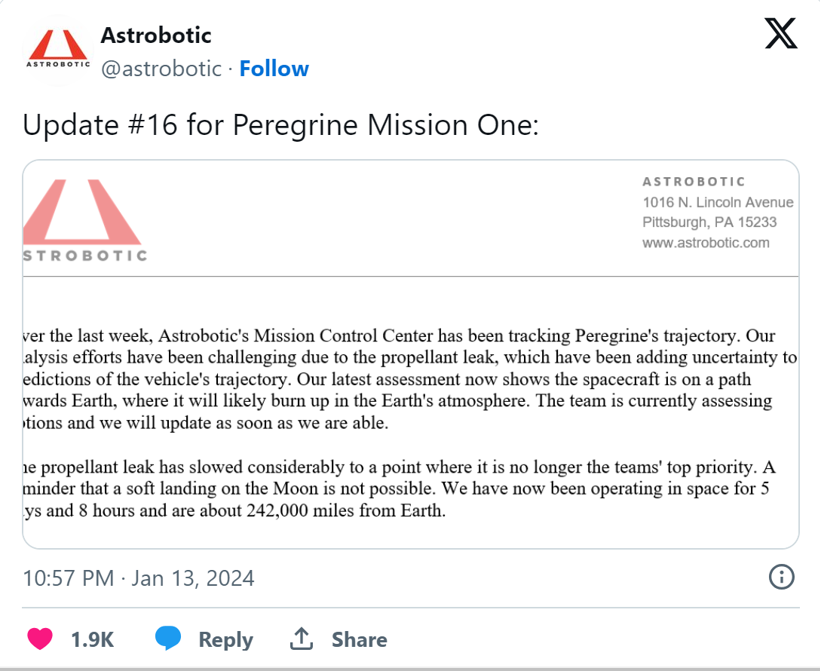Viewport: 820px width, 671px height.
Task: Select the heart icon to unlike the post
Action: 38,638
